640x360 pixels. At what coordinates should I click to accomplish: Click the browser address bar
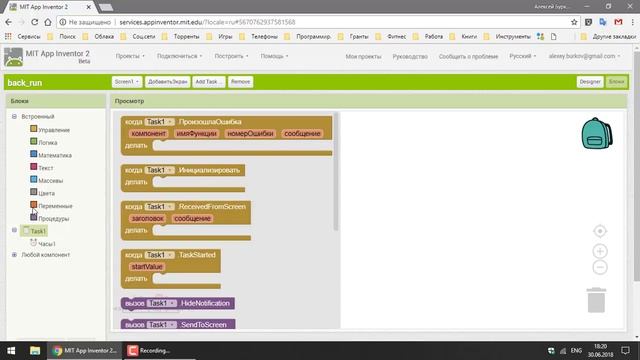pos(318,22)
